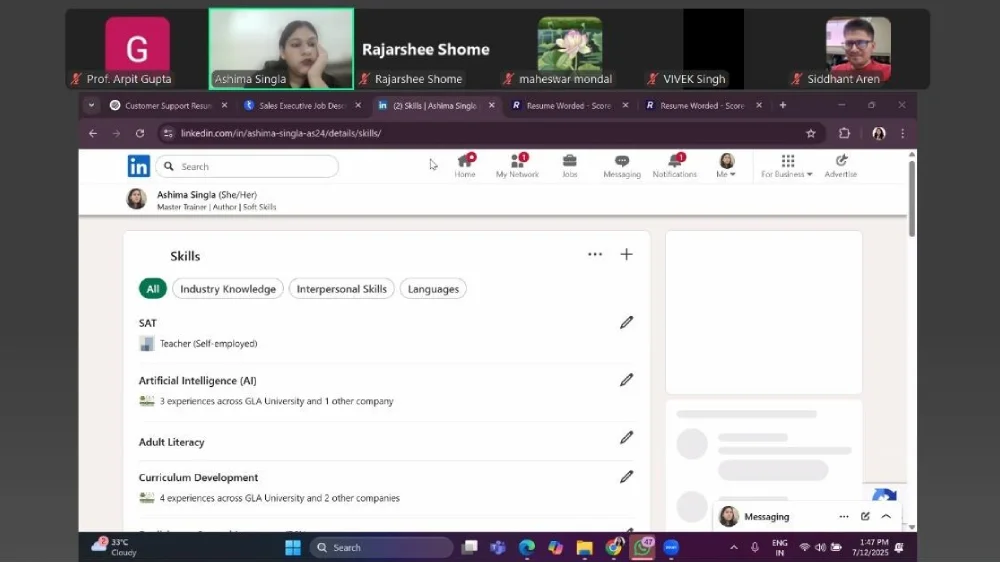Open Messaging in the top navigation

coord(621,165)
